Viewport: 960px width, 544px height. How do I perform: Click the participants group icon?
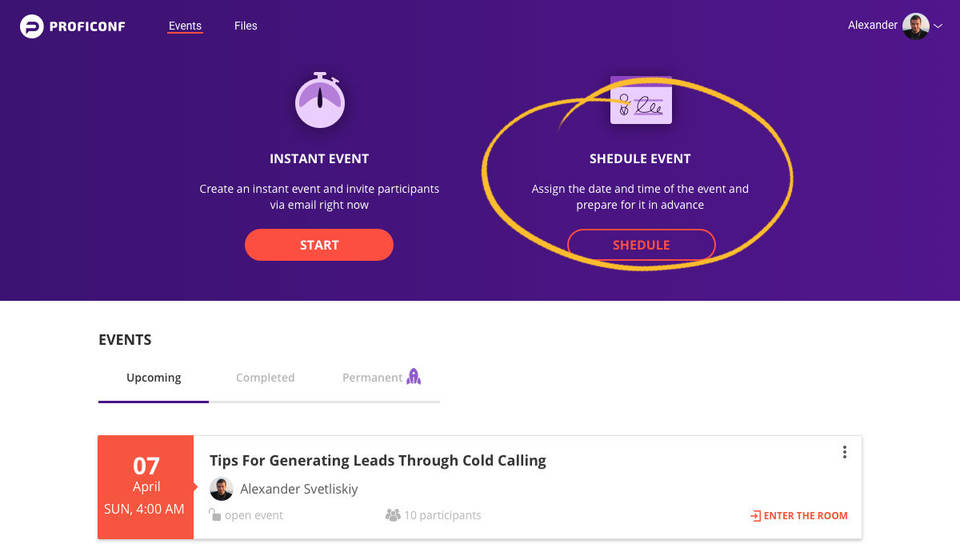(393, 515)
